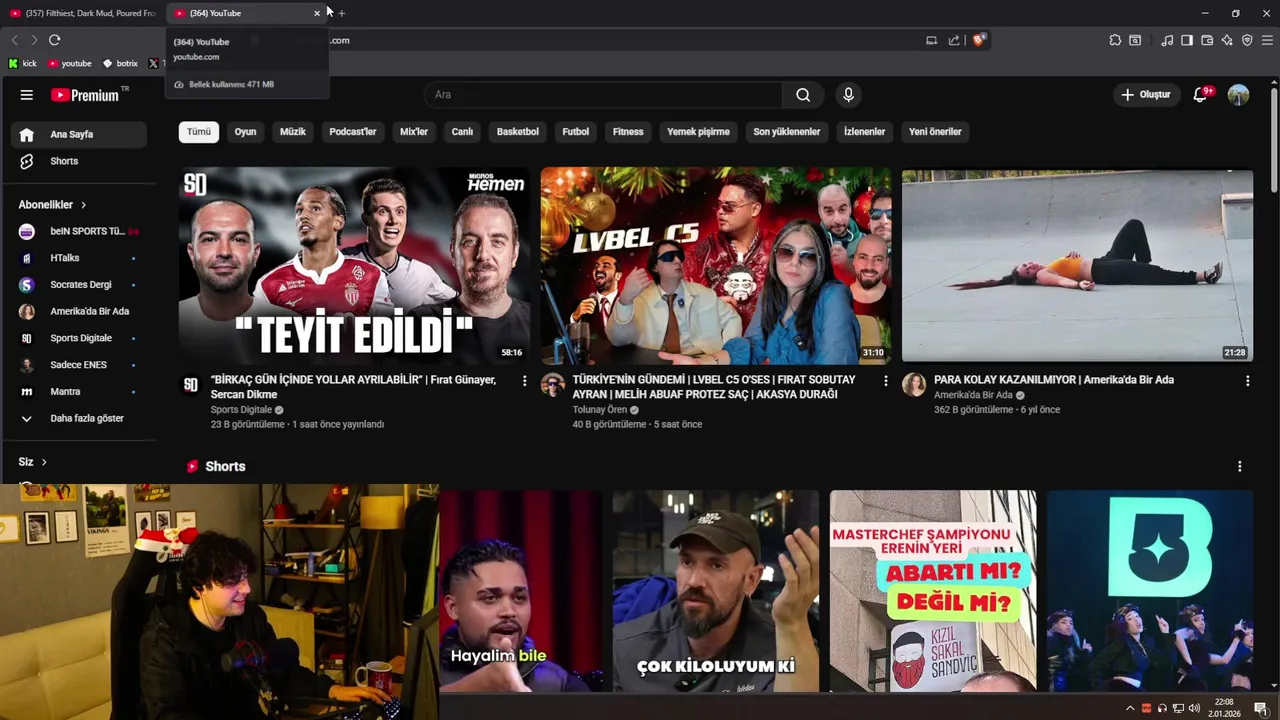1280x720 pixels.
Task: Select the Oyun filter chip
Action: (245, 132)
